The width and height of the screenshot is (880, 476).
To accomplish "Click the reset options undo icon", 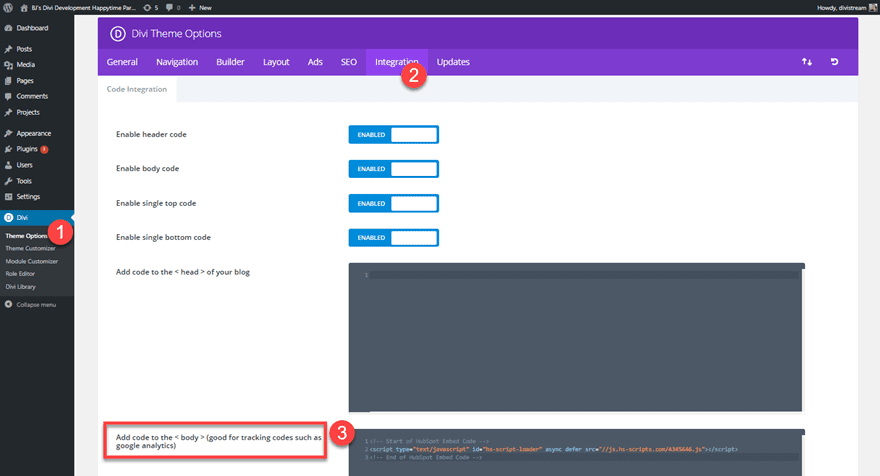I will 835,62.
